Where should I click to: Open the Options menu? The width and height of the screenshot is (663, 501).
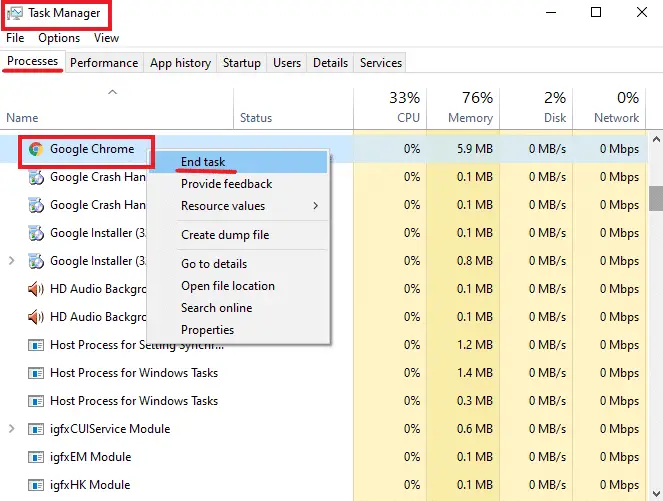[x=59, y=38]
